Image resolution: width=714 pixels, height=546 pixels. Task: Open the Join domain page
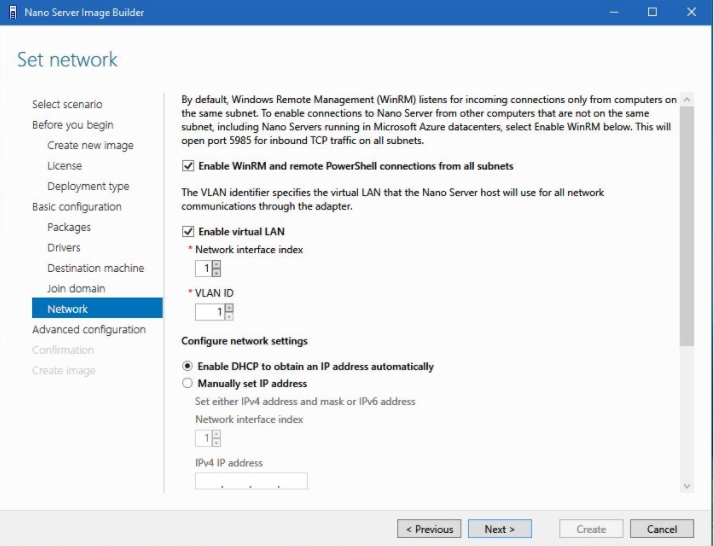[76, 288]
